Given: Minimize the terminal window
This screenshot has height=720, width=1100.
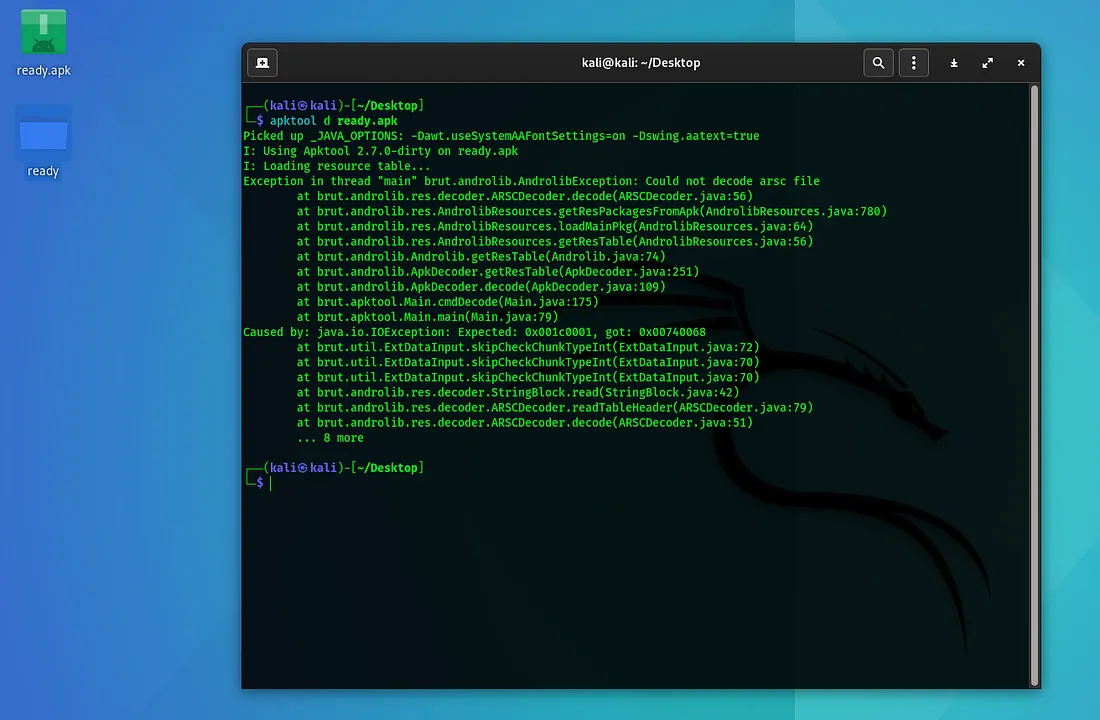Looking at the screenshot, I should (x=954, y=63).
